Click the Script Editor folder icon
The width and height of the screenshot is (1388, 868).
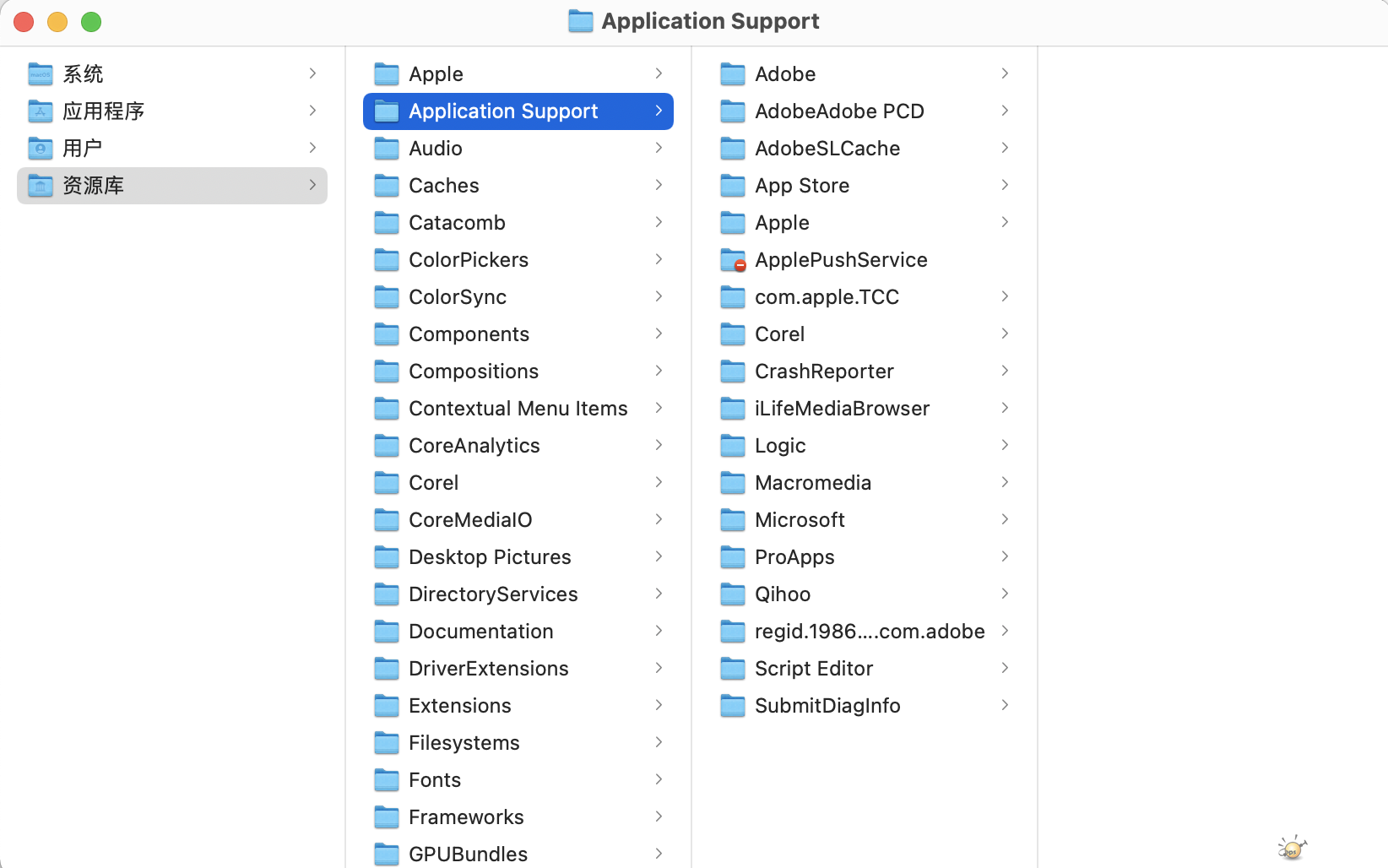(733, 669)
